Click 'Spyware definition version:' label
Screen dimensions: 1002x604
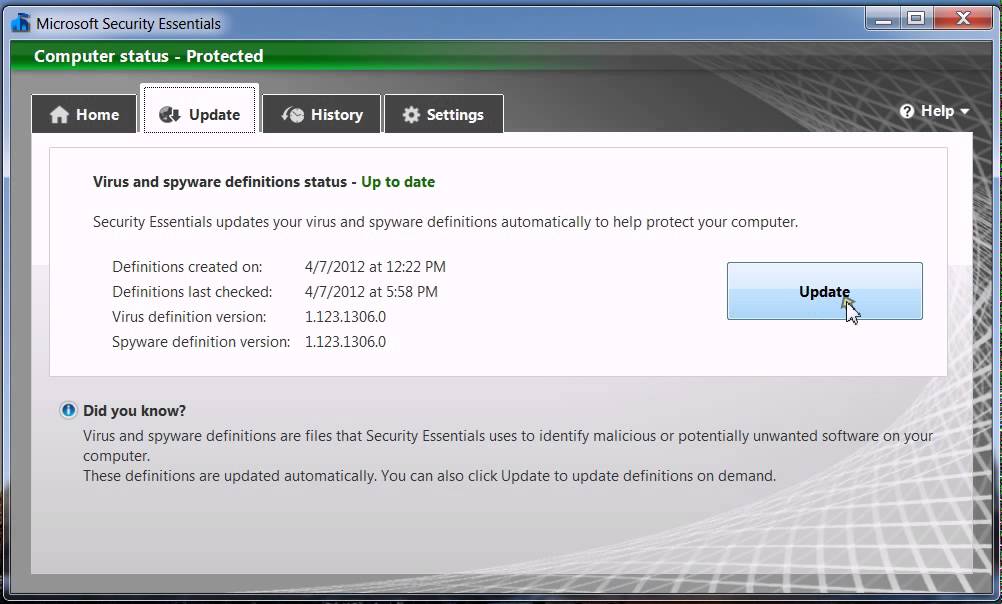201,341
